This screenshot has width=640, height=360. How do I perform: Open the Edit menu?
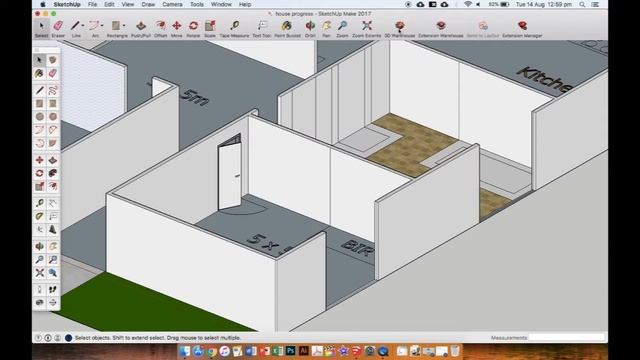coord(109,4)
